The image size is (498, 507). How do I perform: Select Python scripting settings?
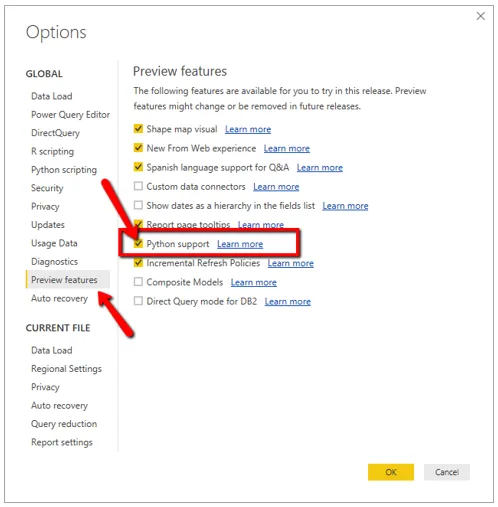pos(64,170)
